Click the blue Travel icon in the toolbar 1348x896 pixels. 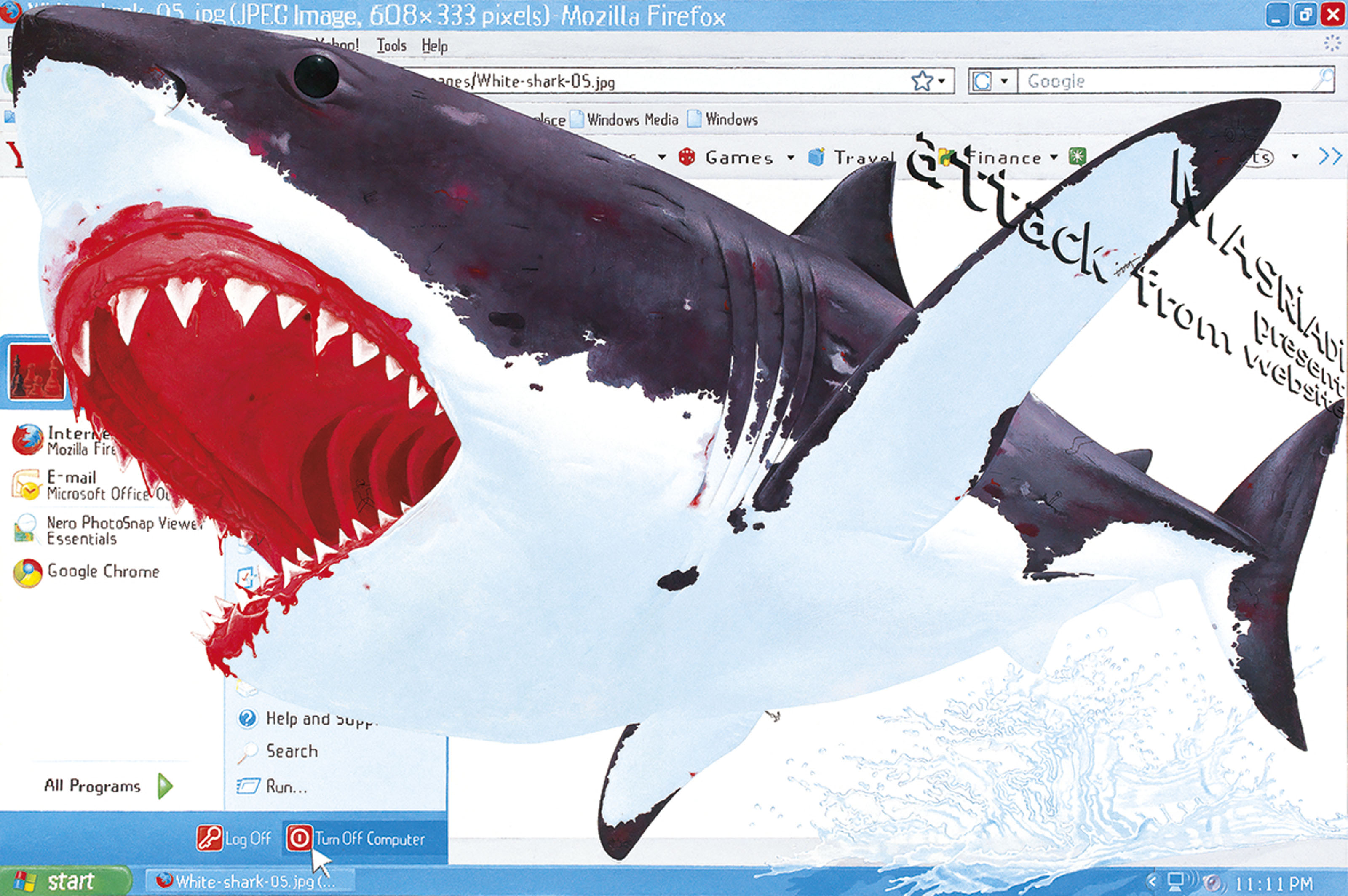coord(816,157)
